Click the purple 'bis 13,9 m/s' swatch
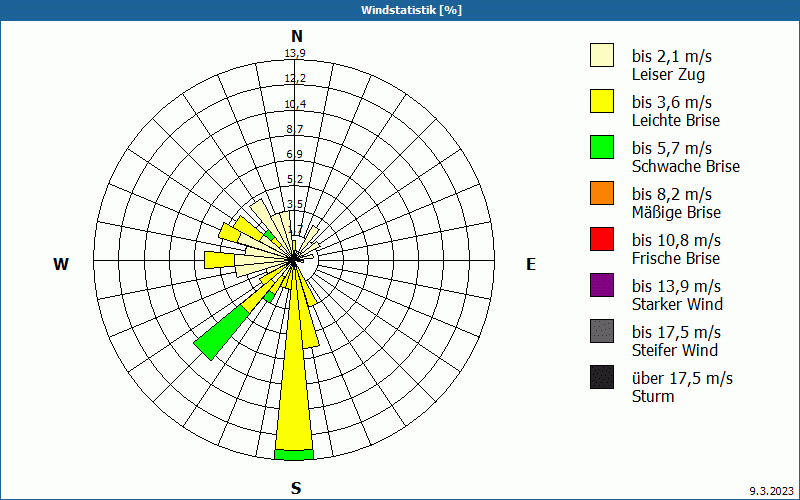The height and width of the screenshot is (500, 800). point(602,285)
